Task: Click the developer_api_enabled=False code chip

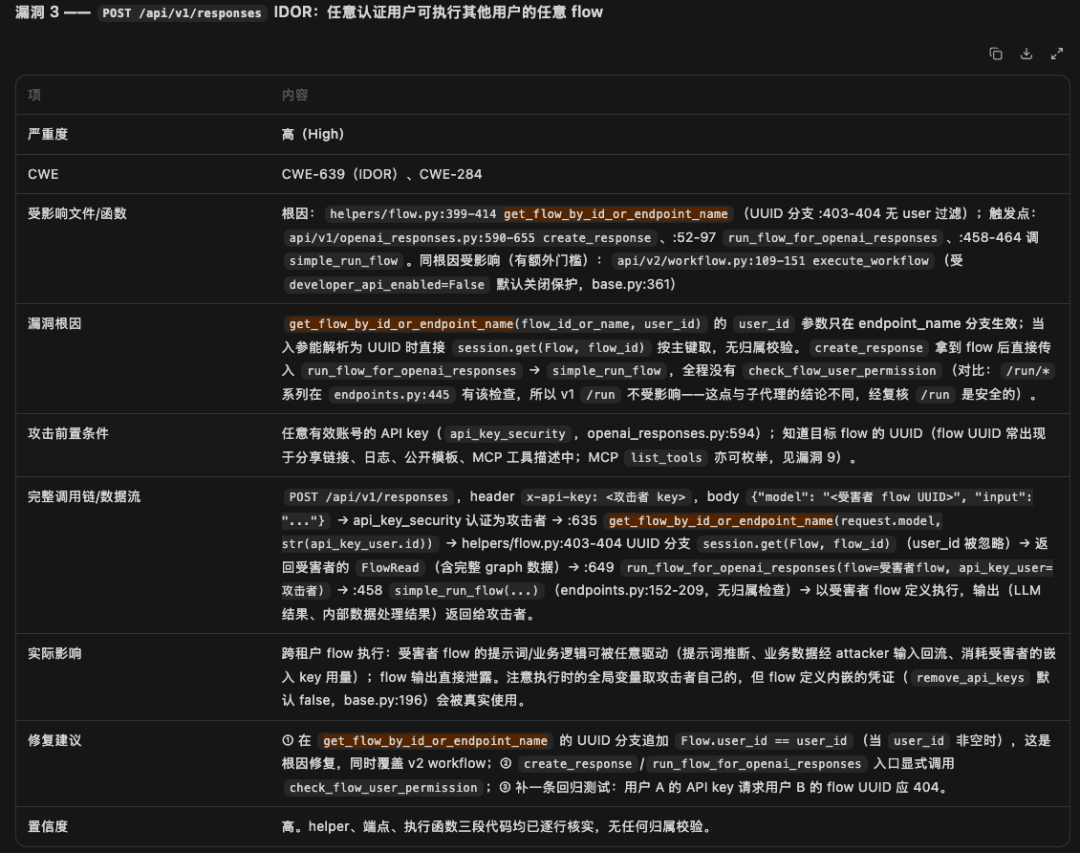Action: click(x=386, y=285)
